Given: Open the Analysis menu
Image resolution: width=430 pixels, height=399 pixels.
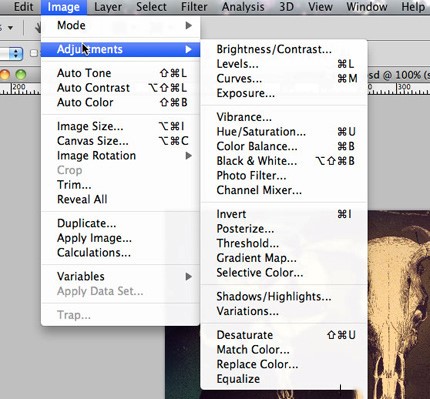Looking at the screenshot, I should 243,7.
